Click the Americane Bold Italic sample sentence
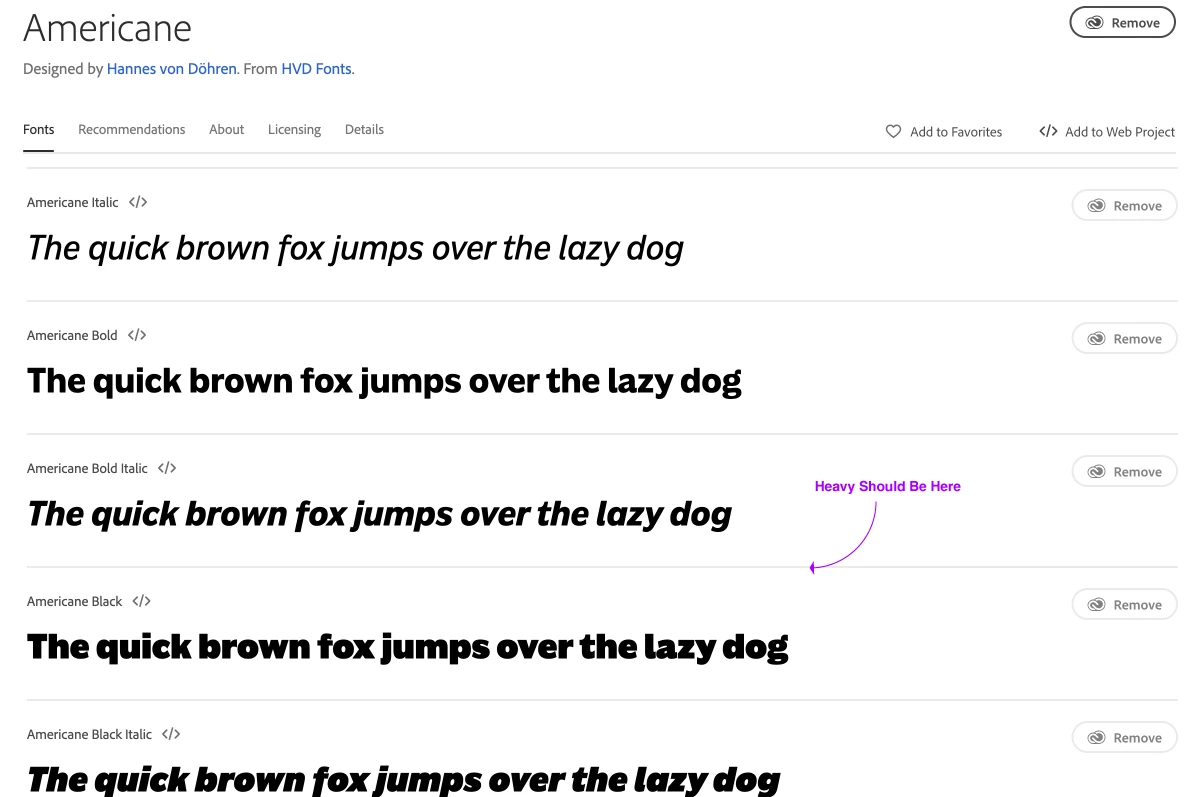Screen dimensions: 1186x797 tap(379, 515)
